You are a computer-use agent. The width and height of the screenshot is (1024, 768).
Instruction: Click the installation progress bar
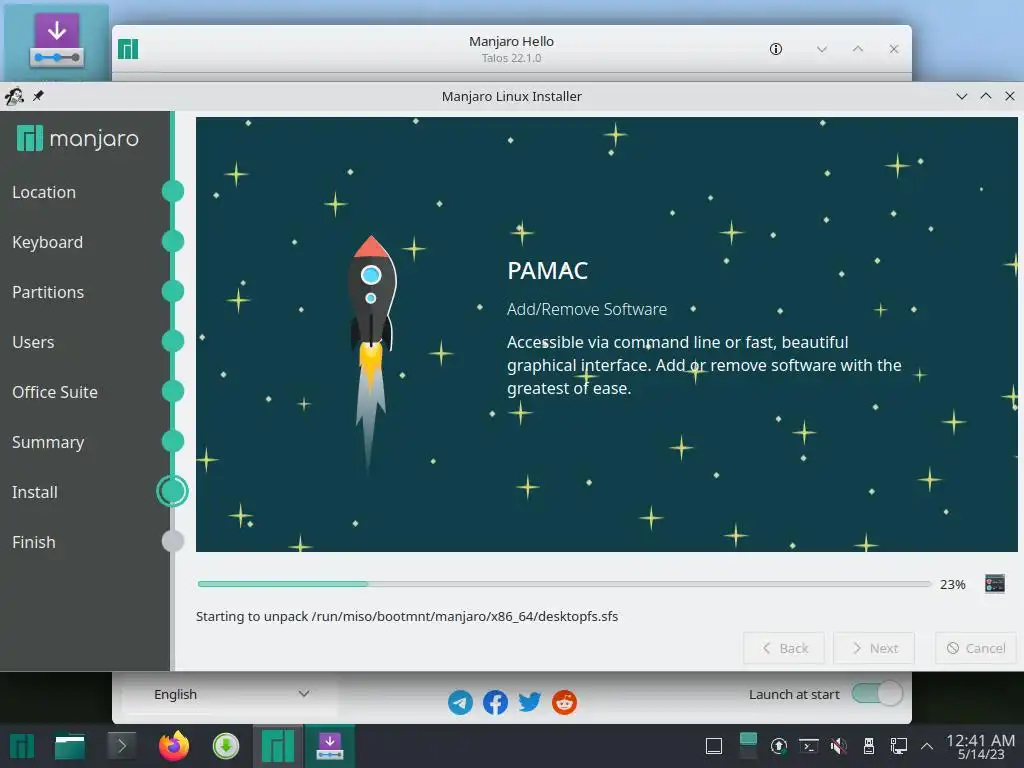point(564,584)
